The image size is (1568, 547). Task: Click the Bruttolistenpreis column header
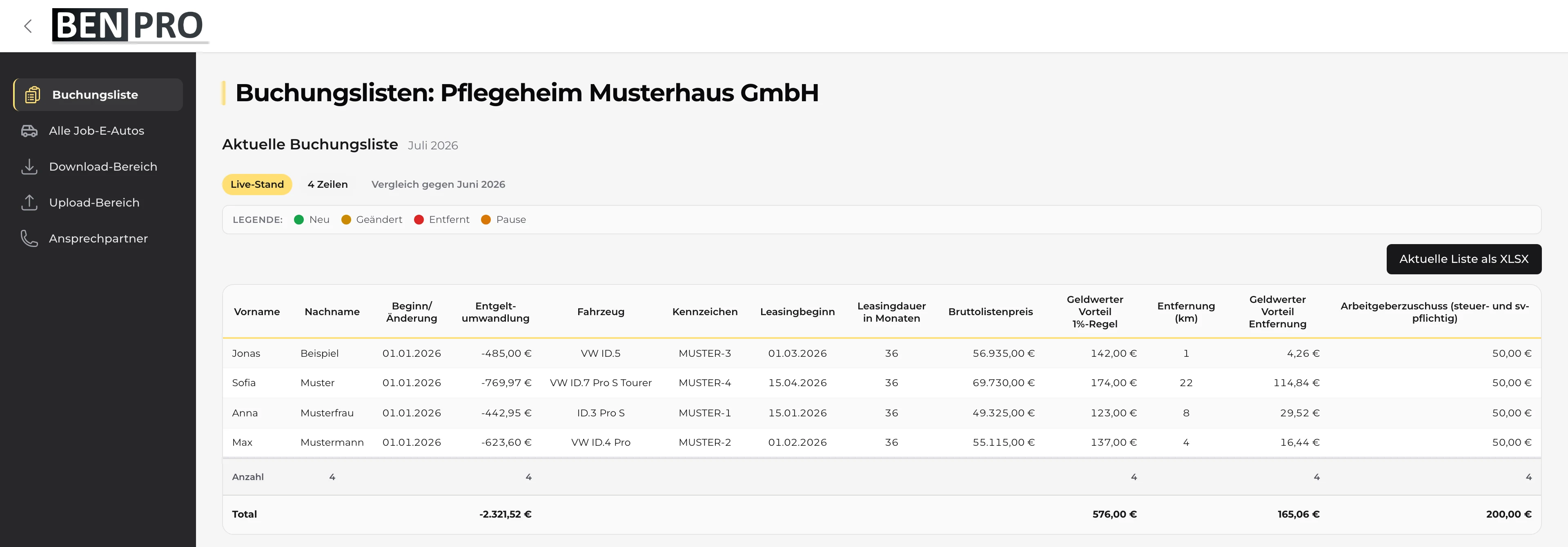tap(990, 311)
